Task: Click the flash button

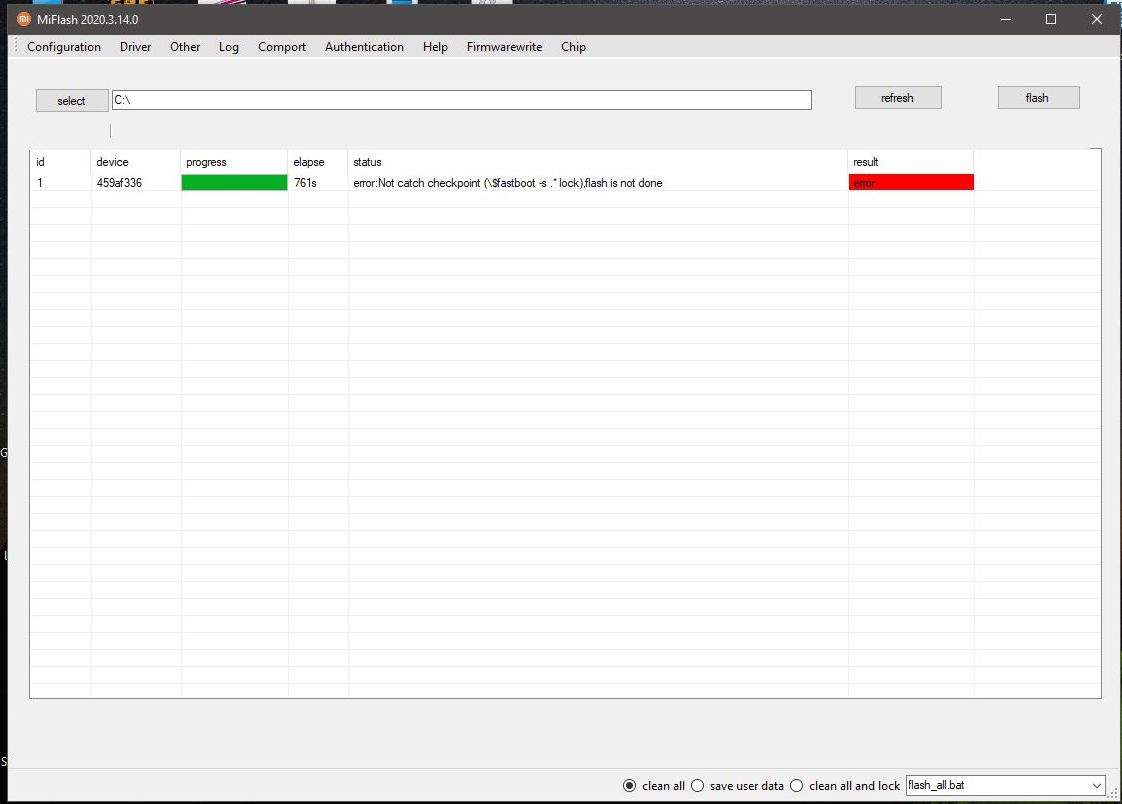Action: 1038,98
